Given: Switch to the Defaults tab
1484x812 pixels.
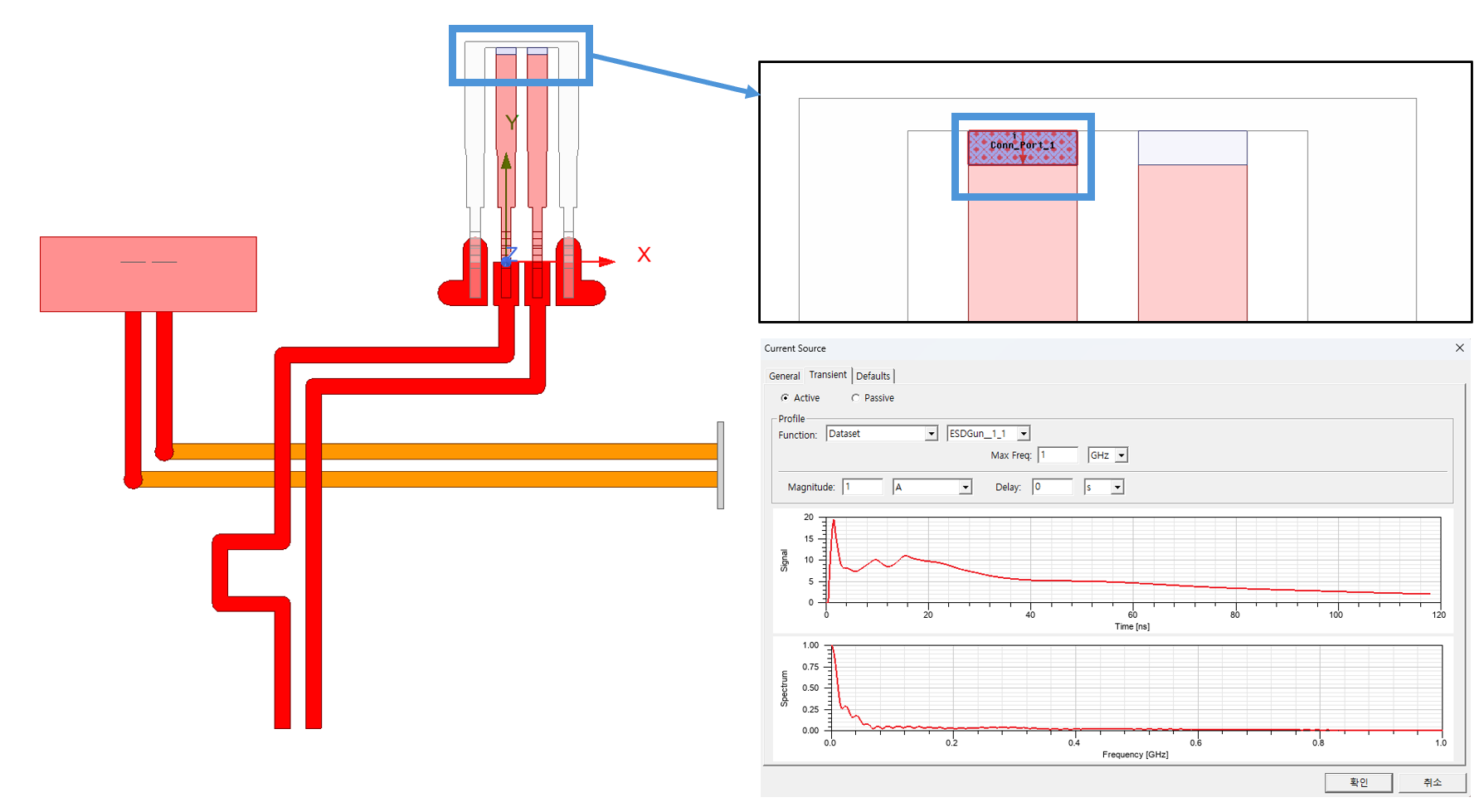Looking at the screenshot, I should coord(873,377).
